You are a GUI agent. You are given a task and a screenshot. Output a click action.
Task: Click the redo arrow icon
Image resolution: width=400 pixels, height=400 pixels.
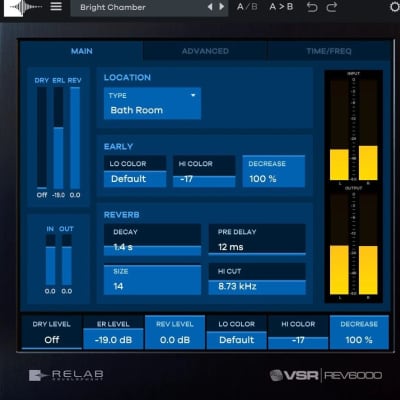(x=332, y=7)
